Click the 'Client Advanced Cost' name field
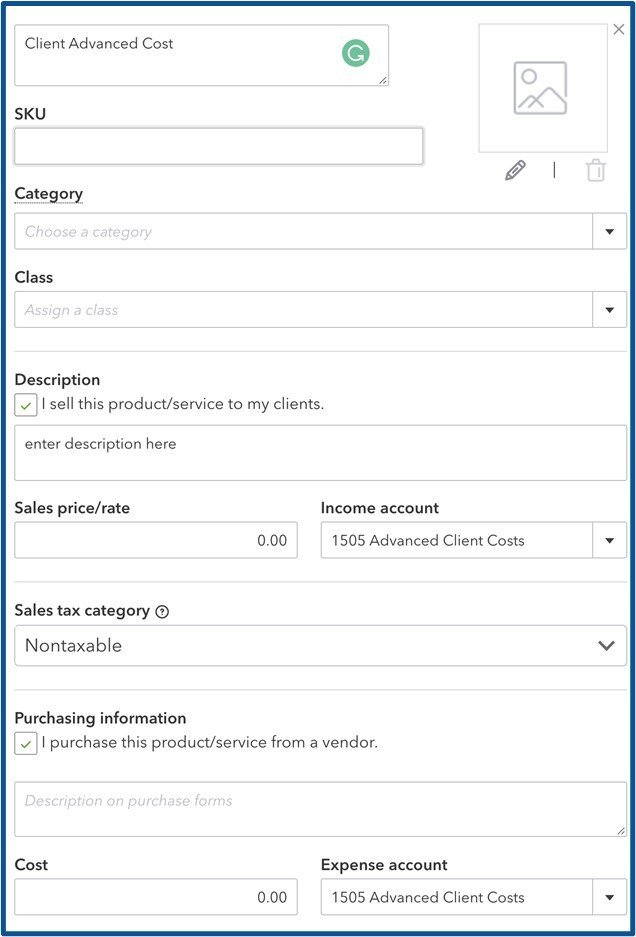The height and width of the screenshot is (937, 636). [x=180, y=55]
